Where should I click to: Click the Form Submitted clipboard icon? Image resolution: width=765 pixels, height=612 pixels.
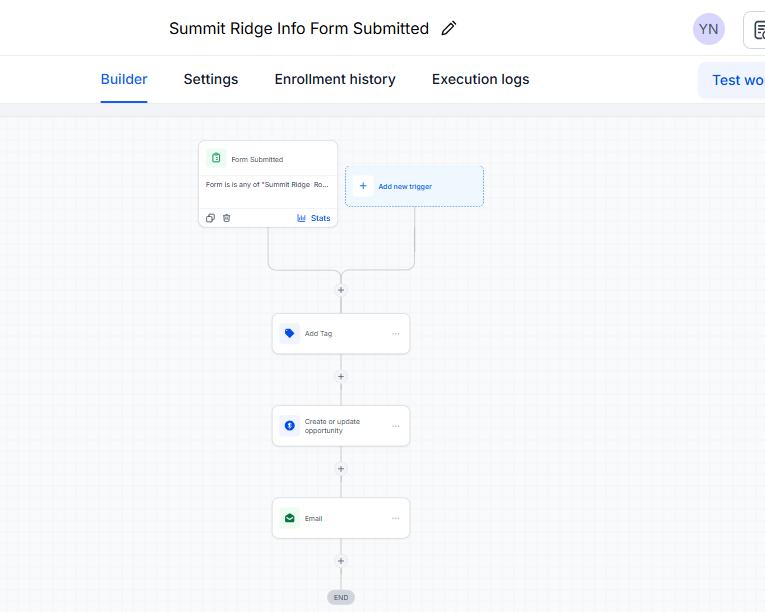216,158
